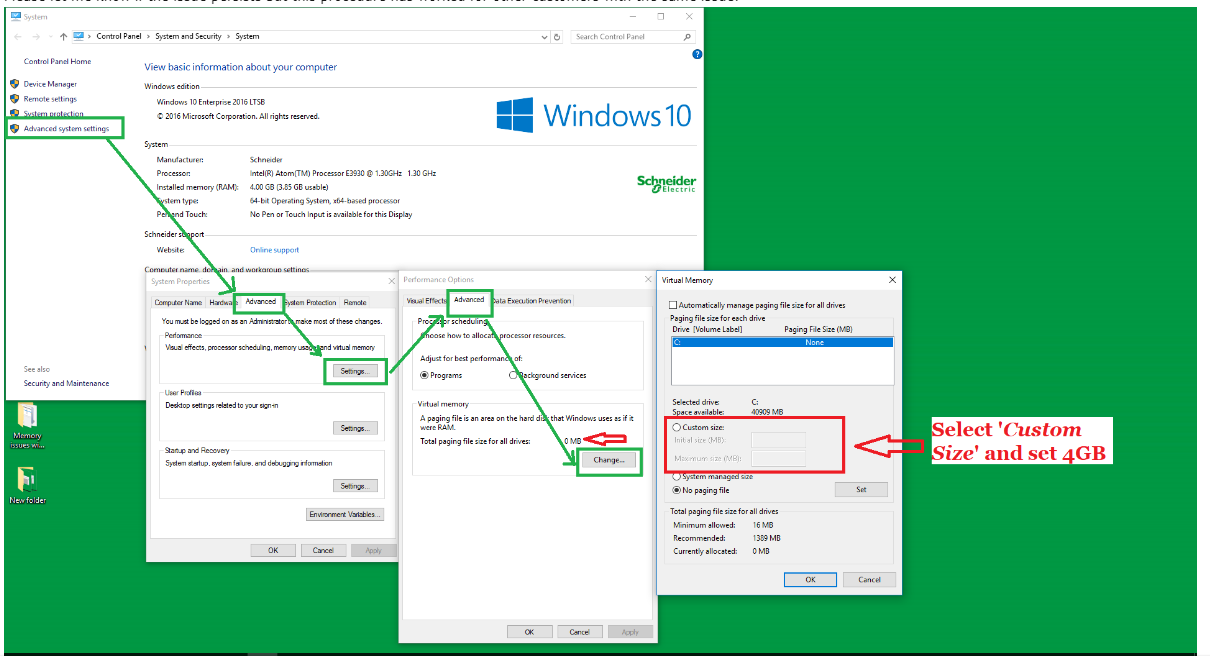Select the 'System managed size' radio button
Viewport: 1210px width, 656px height.
pos(677,477)
